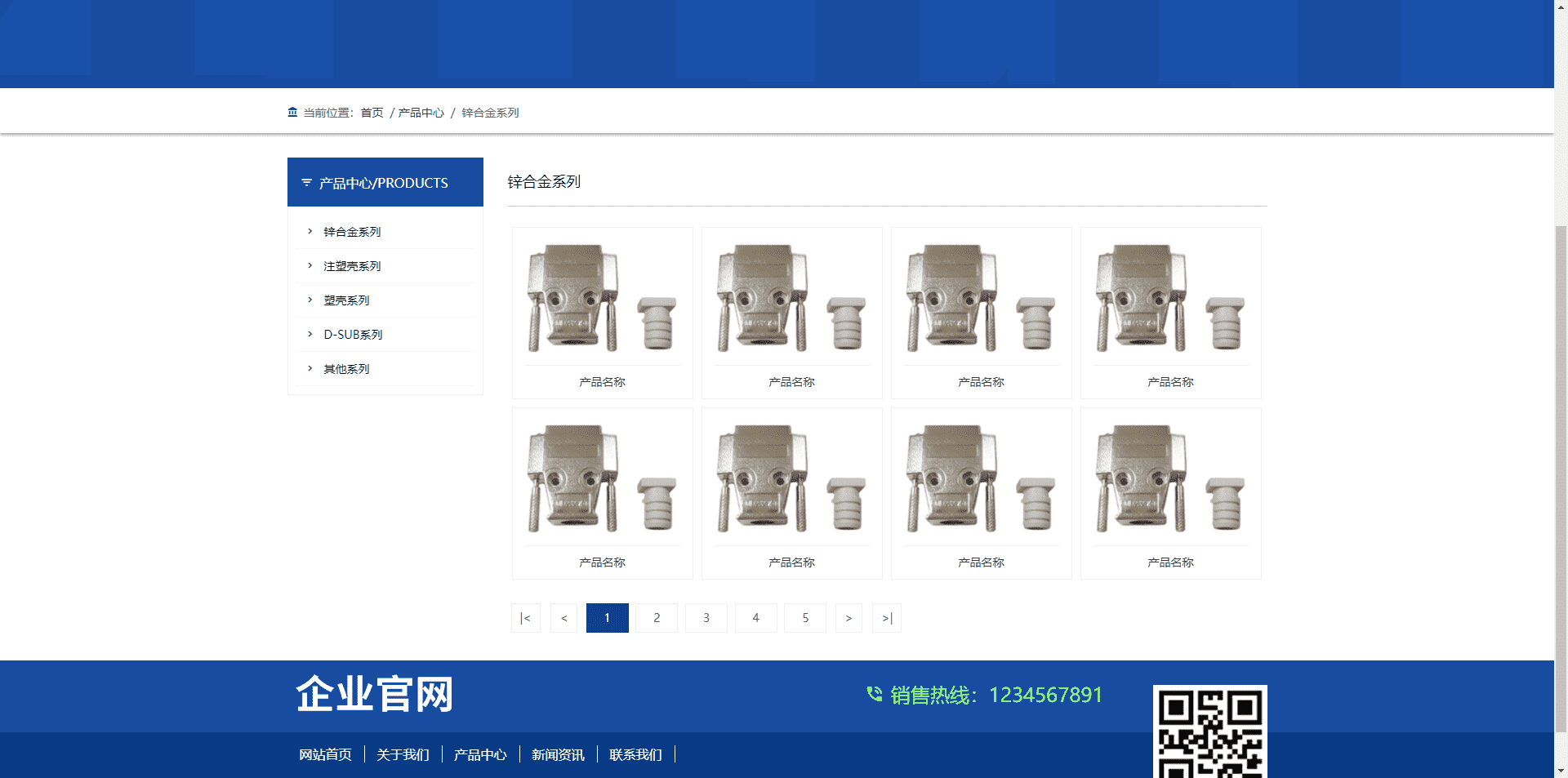The height and width of the screenshot is (778, 1568).
Task: Open 新闻资讯 in the footer navigation
Action: pos(558,754)
